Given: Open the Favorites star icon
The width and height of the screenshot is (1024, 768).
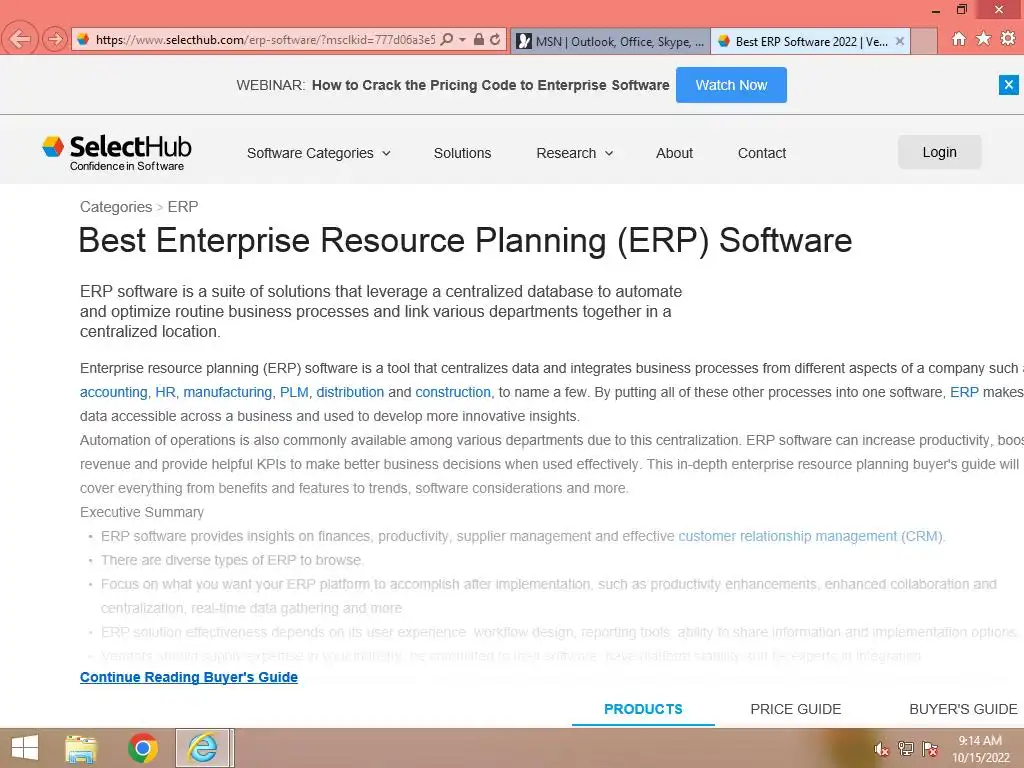Looking at the screenshot, I should click(x=983, y=39).
